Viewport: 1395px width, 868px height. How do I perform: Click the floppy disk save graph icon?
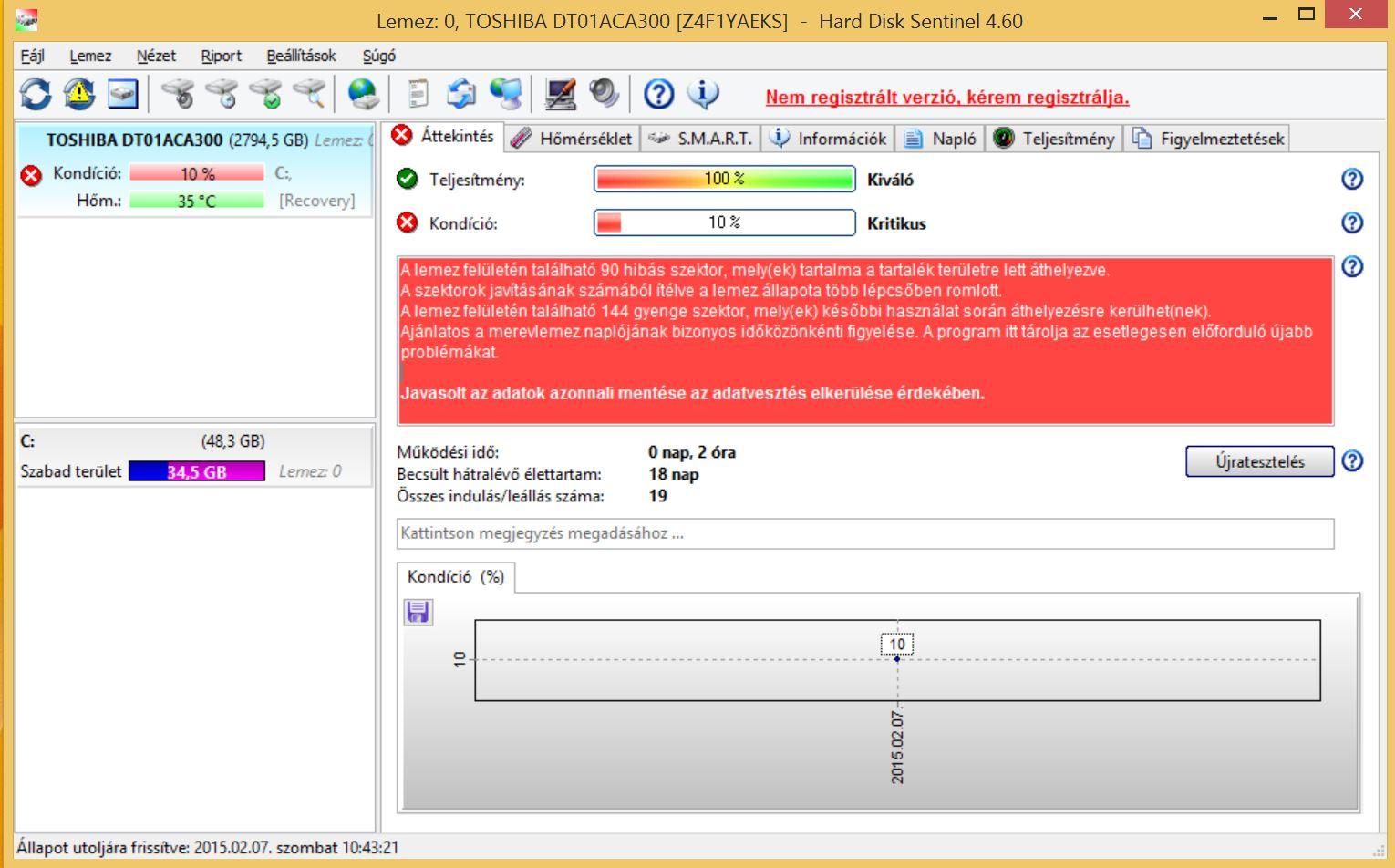point(418,612)
